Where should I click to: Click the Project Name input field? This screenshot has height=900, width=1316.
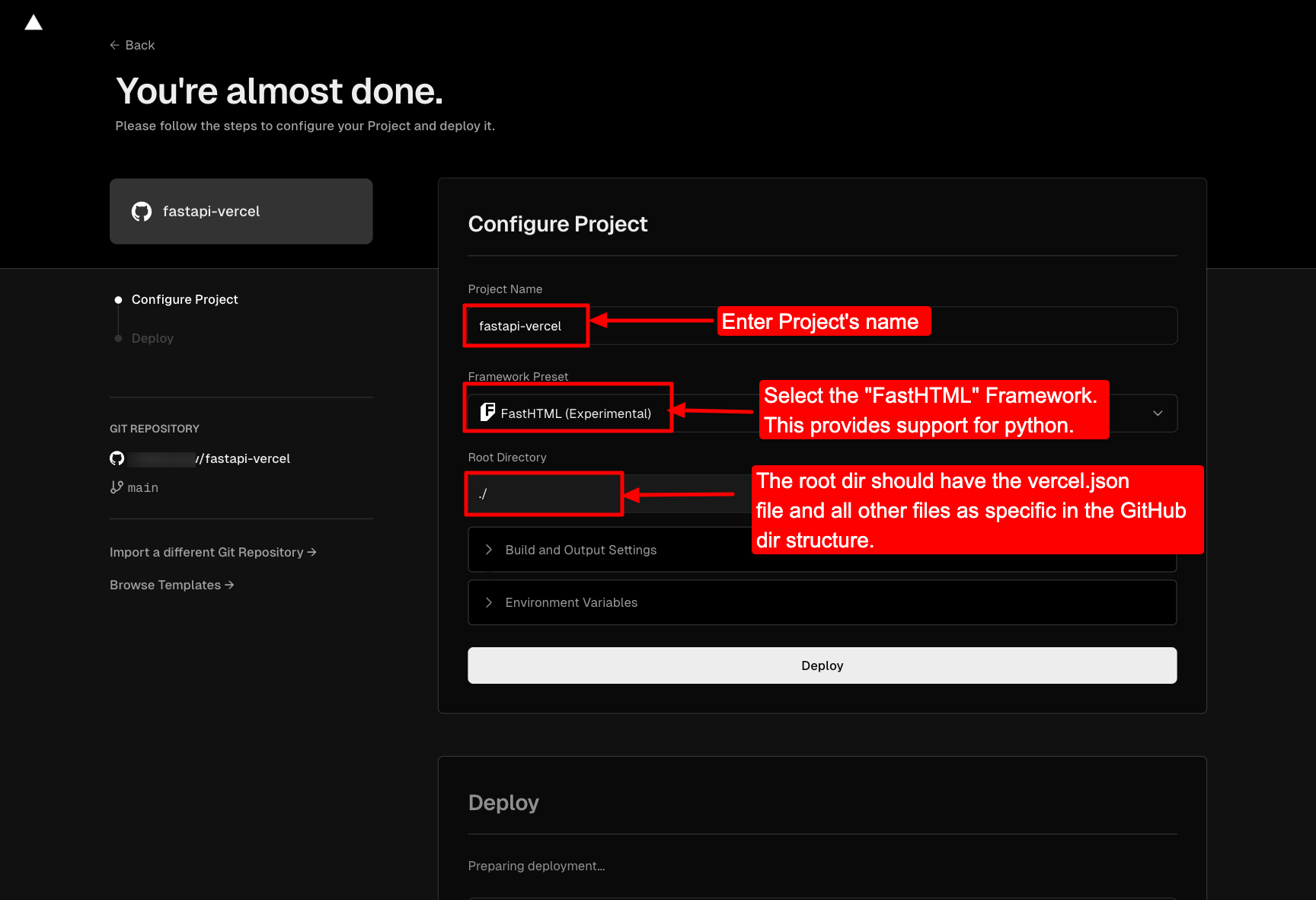point(822,326)
